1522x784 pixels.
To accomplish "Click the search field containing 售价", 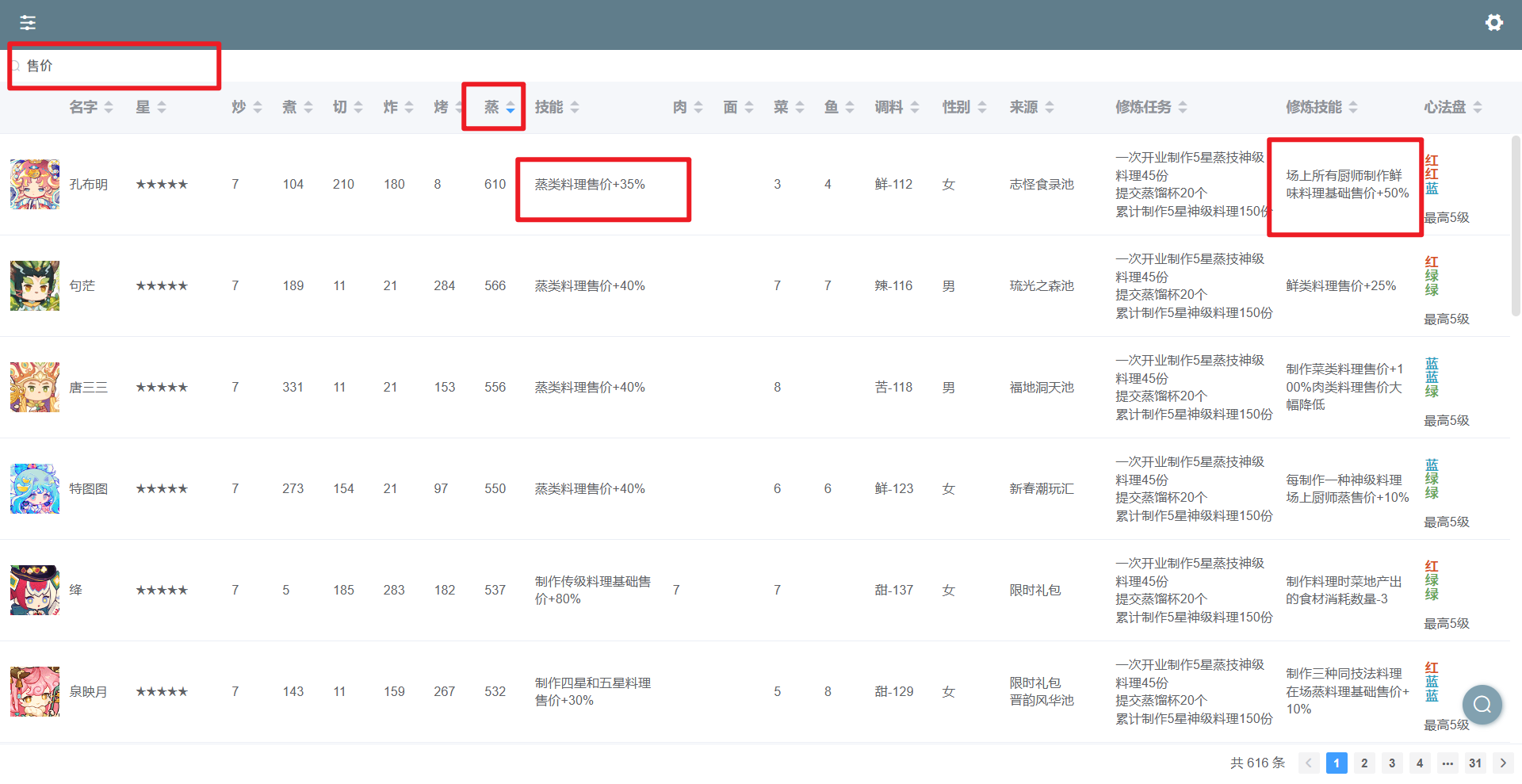I will 119,66.
